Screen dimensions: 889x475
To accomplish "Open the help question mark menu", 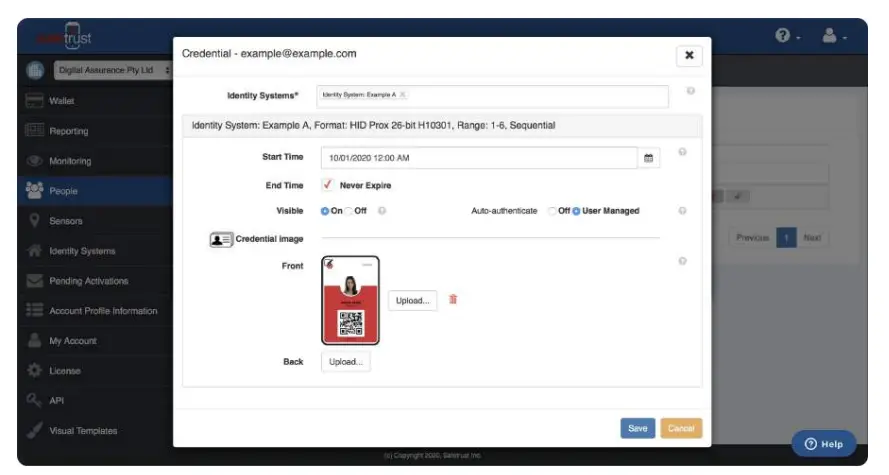I will tap(788, 36).
